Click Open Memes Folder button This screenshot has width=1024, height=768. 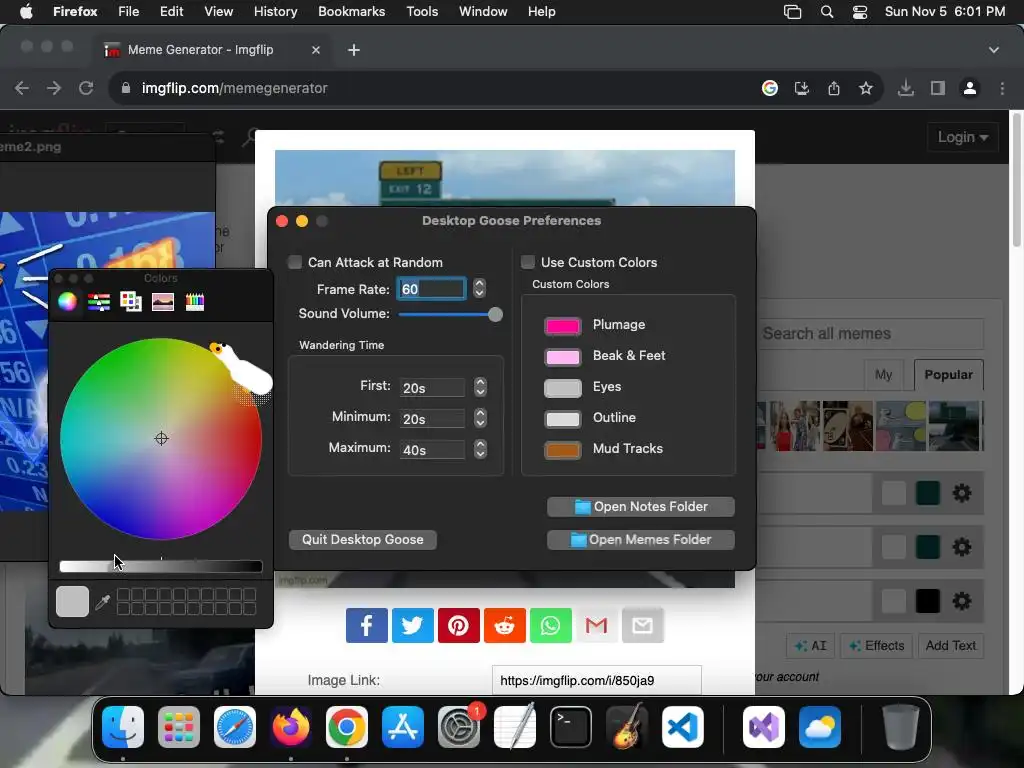point(641,539)
